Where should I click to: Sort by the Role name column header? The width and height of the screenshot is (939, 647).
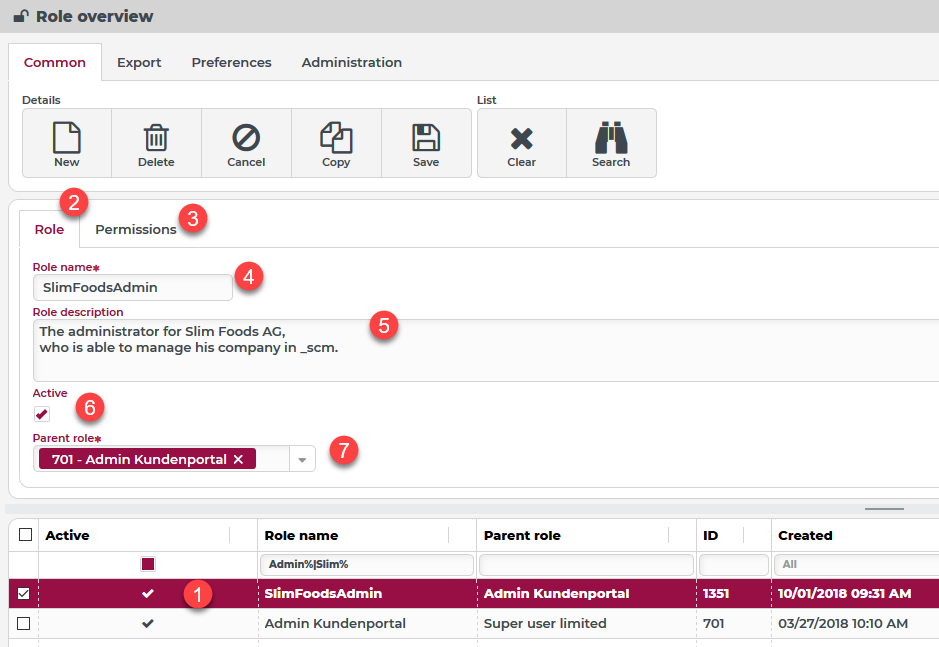[301, 535]
